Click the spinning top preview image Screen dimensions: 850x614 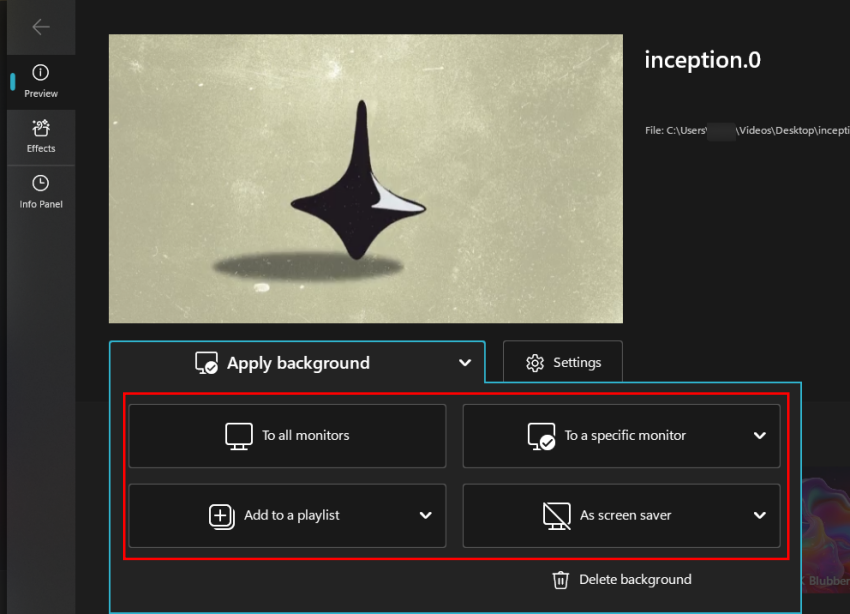point(365,179)
